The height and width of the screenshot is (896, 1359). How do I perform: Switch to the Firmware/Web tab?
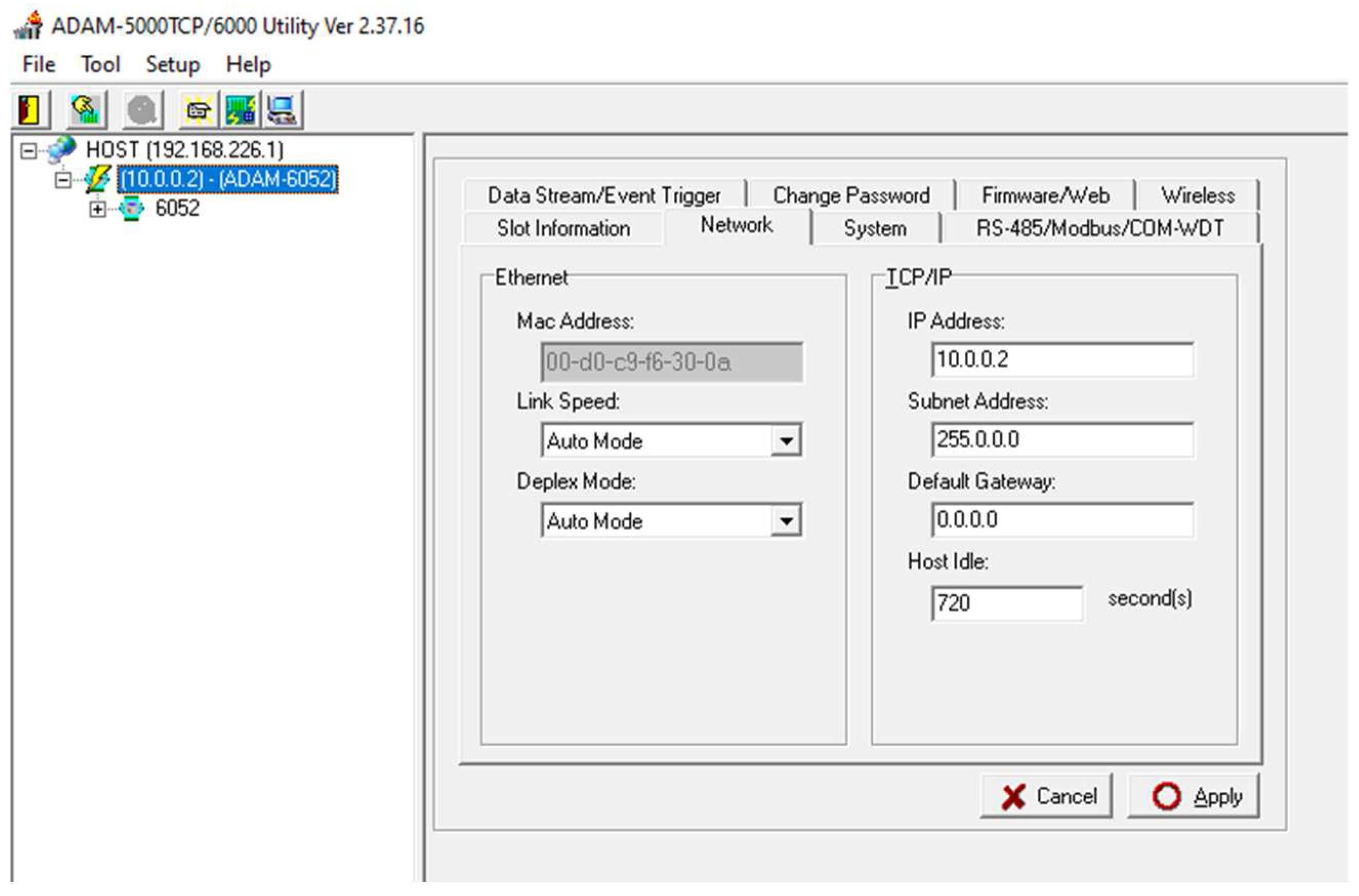(1045, 195)
